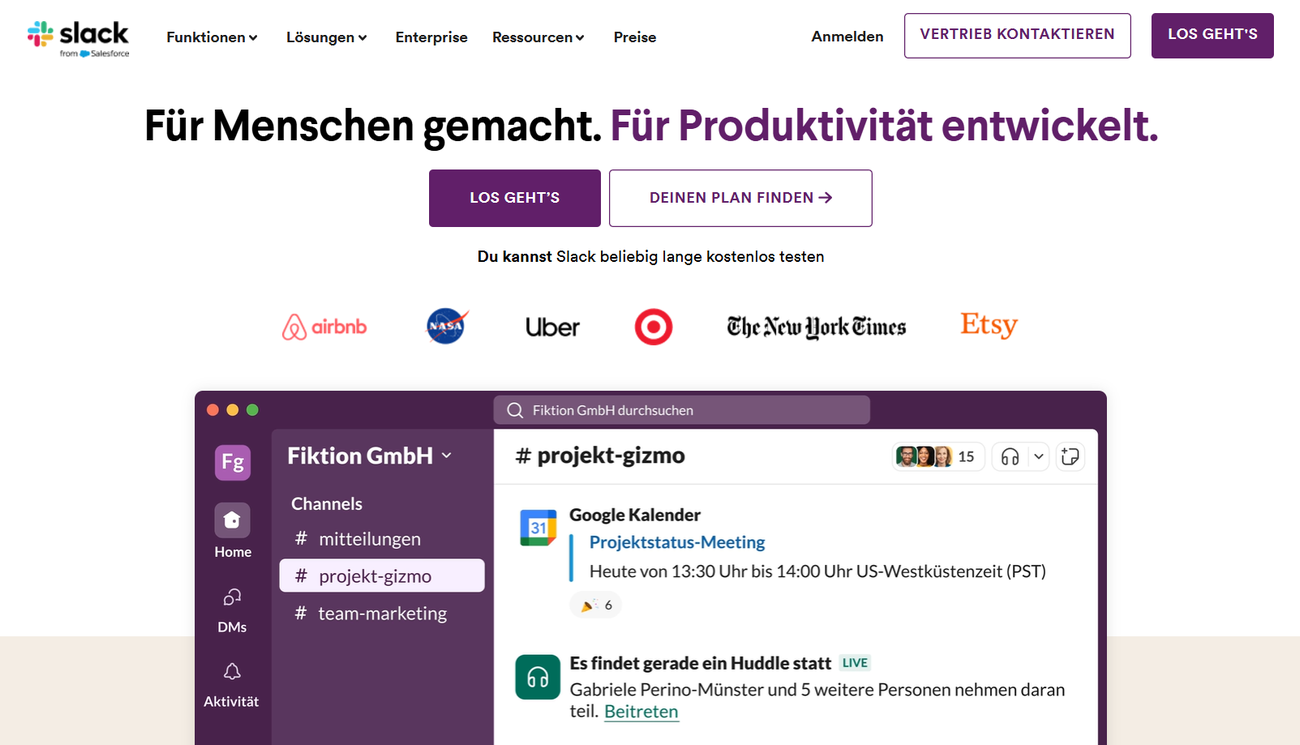Open huddle options via chevron next to headphones
1300x745 pixels.
click(x=1037, y=455)
